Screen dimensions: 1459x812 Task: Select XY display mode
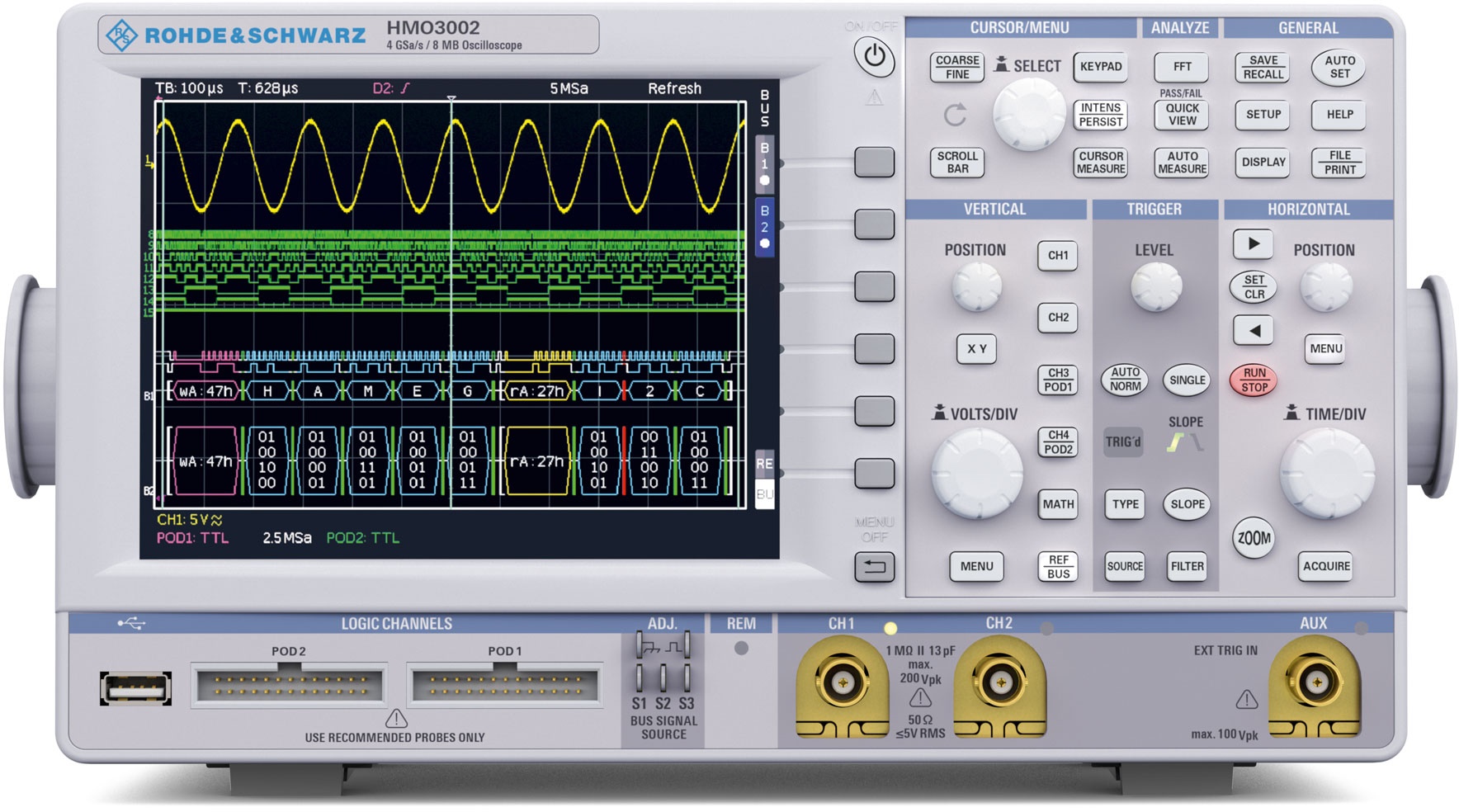(977, 348)
